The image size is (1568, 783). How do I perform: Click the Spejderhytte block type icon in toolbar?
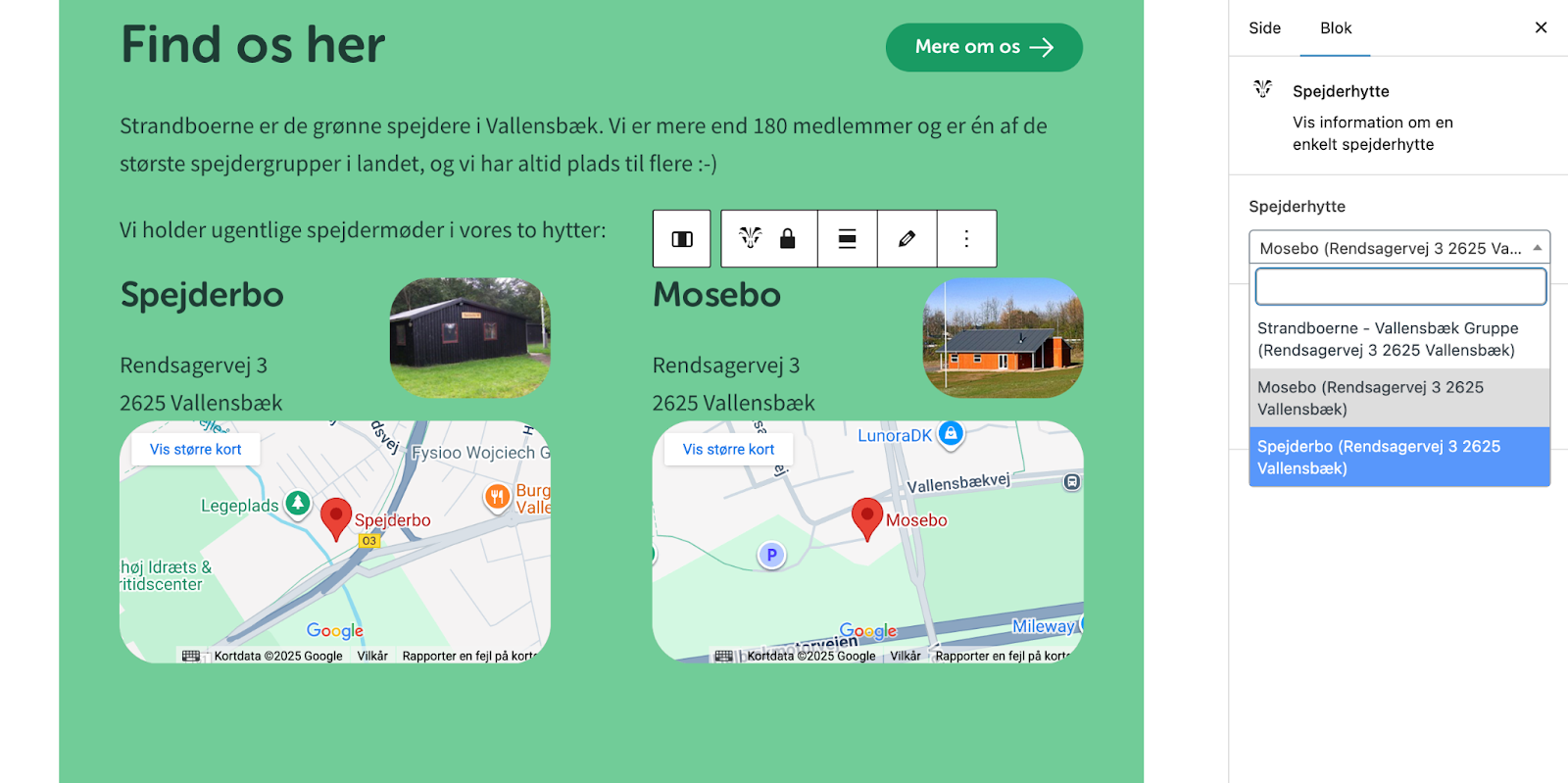click(750, 238)
